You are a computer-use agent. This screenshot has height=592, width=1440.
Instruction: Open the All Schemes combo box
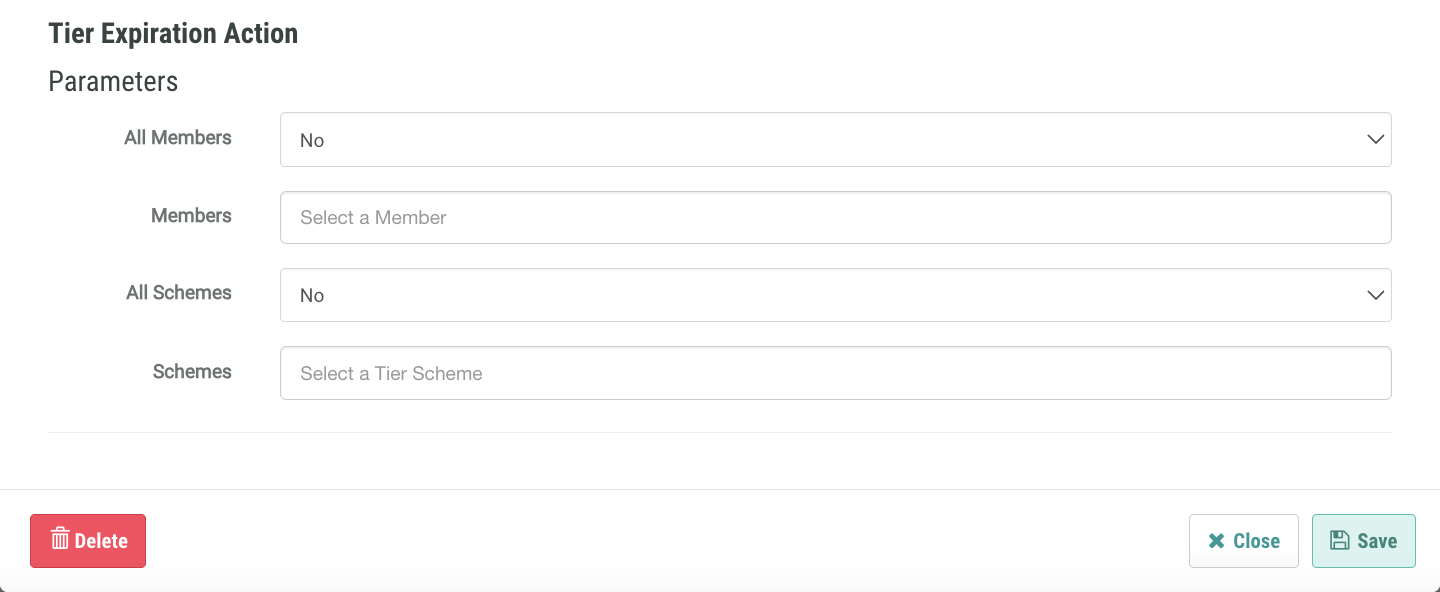pyautogui.click(x=835, y=295)
